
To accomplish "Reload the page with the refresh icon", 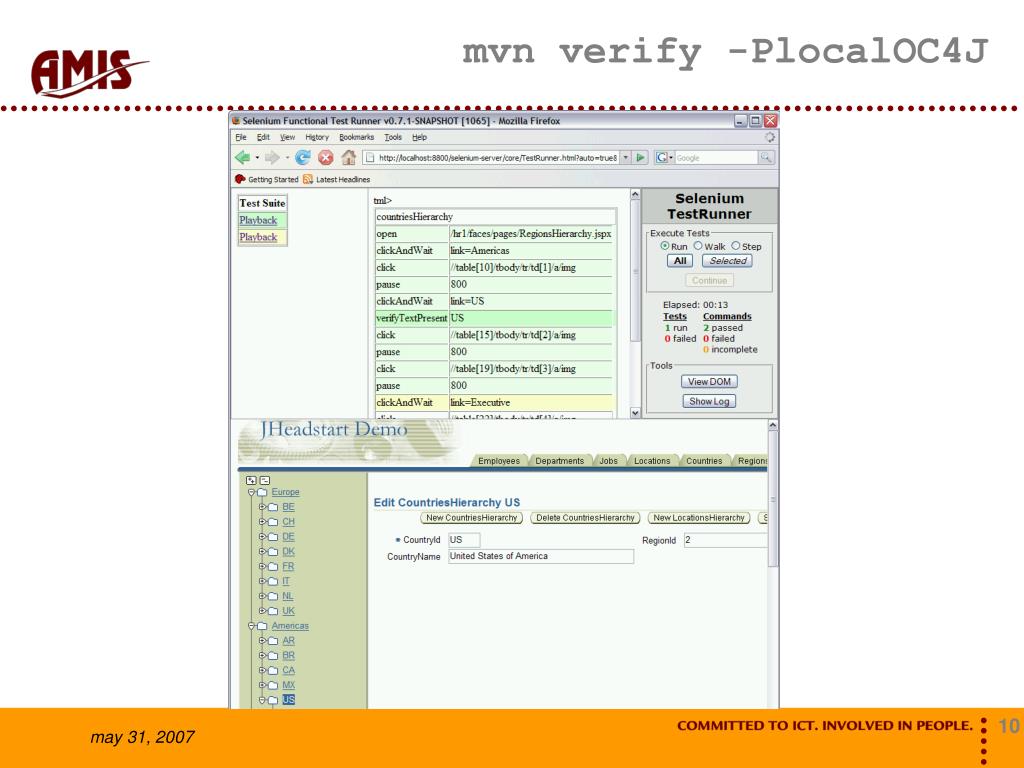I will (x=302, y=157).
